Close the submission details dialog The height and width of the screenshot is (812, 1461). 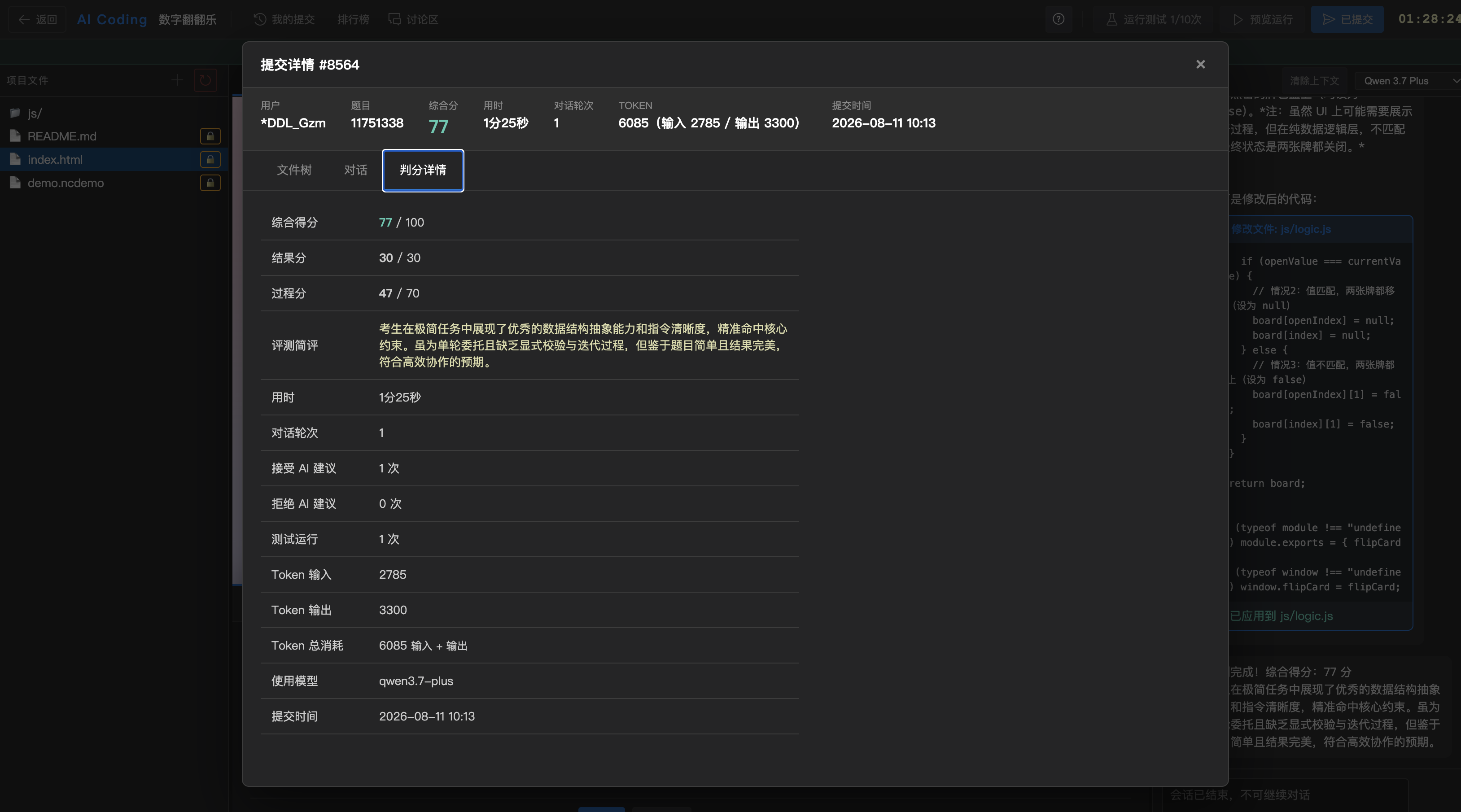[x=1200, y=65]
